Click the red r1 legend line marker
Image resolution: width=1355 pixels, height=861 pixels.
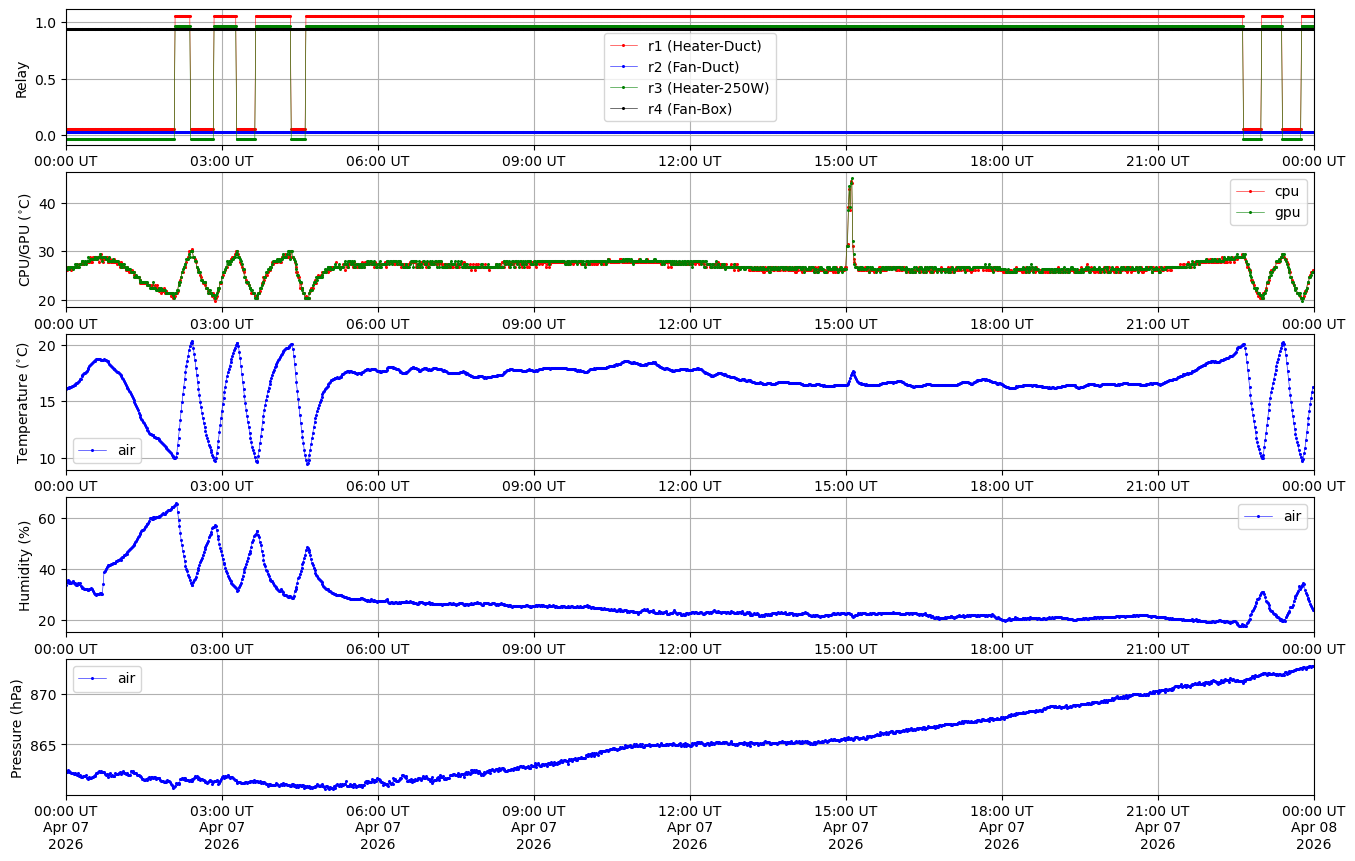coord(624,46)
